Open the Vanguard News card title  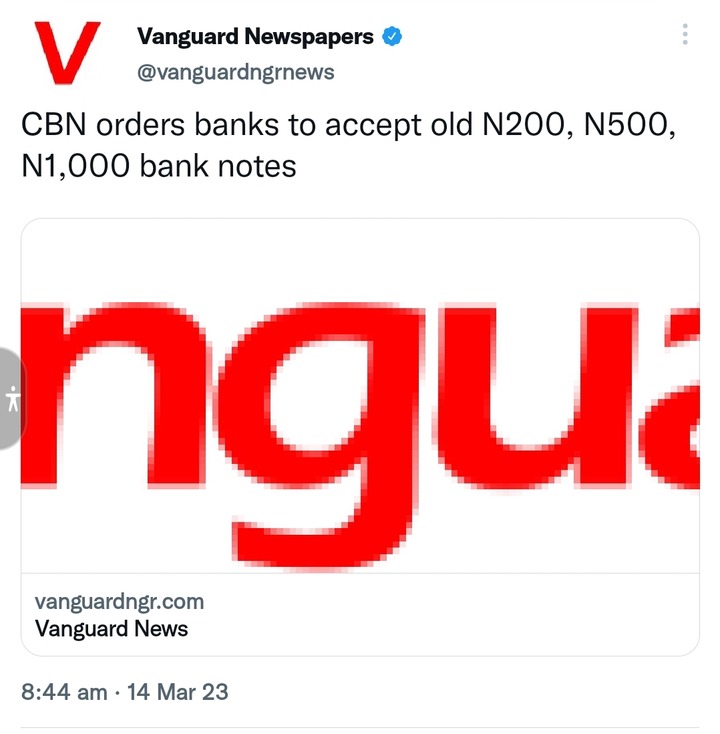[x=111, y=628]
